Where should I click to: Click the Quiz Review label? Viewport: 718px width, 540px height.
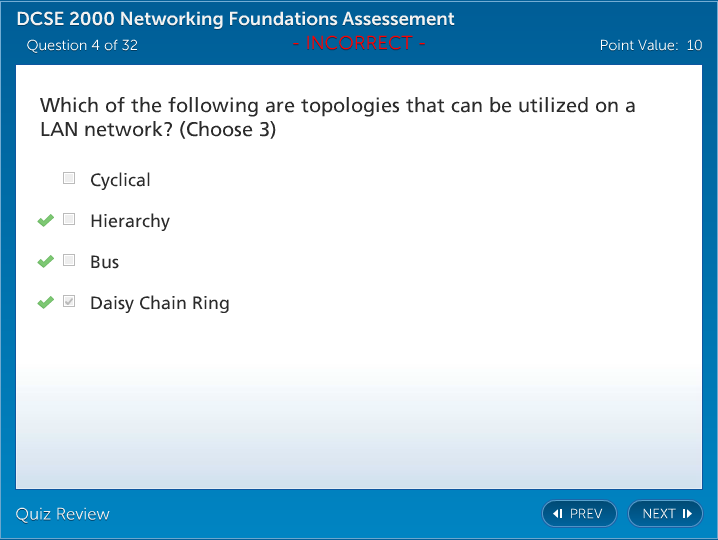(63, 514)
